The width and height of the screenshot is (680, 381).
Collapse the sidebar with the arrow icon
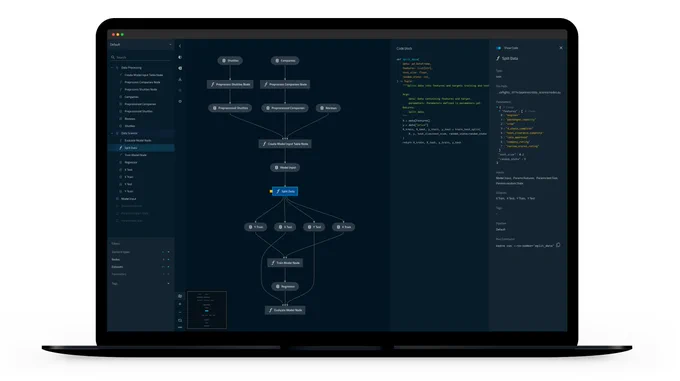[x=180, y=46]
